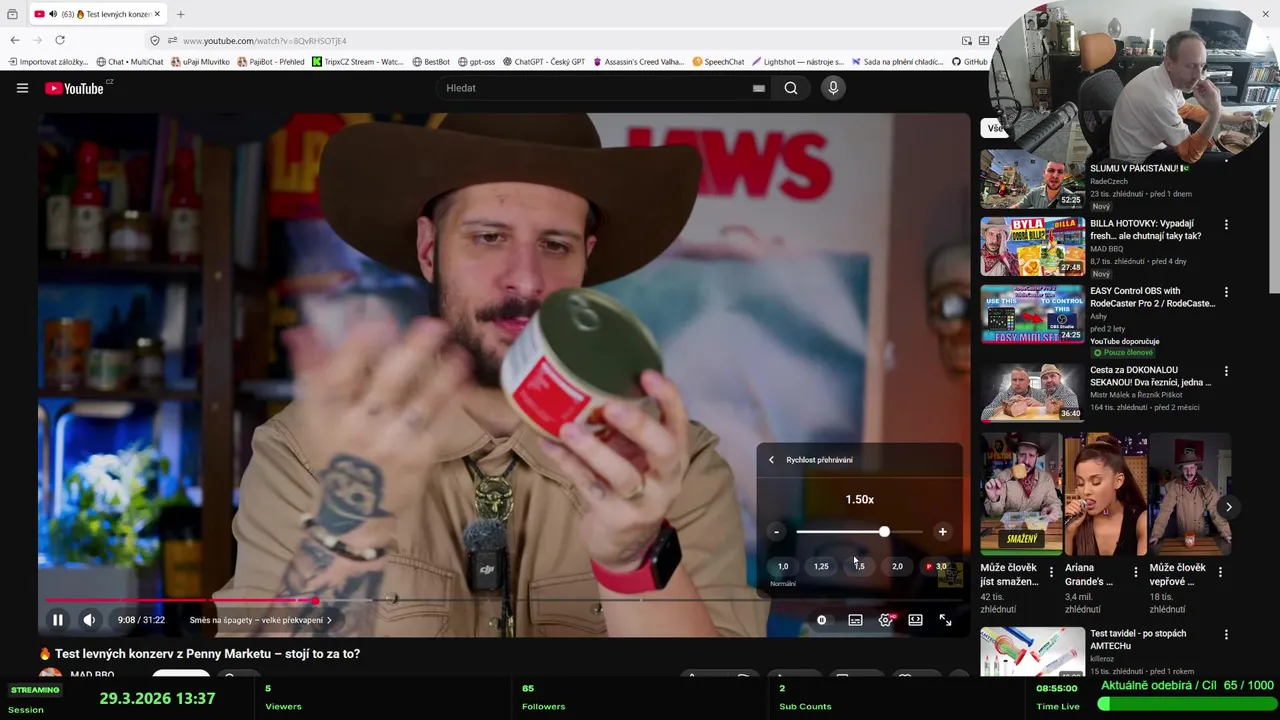Select the 1,25 speed preset
Screen dimensions: 1280x720
pyautogui.click(x=821, y=566)
